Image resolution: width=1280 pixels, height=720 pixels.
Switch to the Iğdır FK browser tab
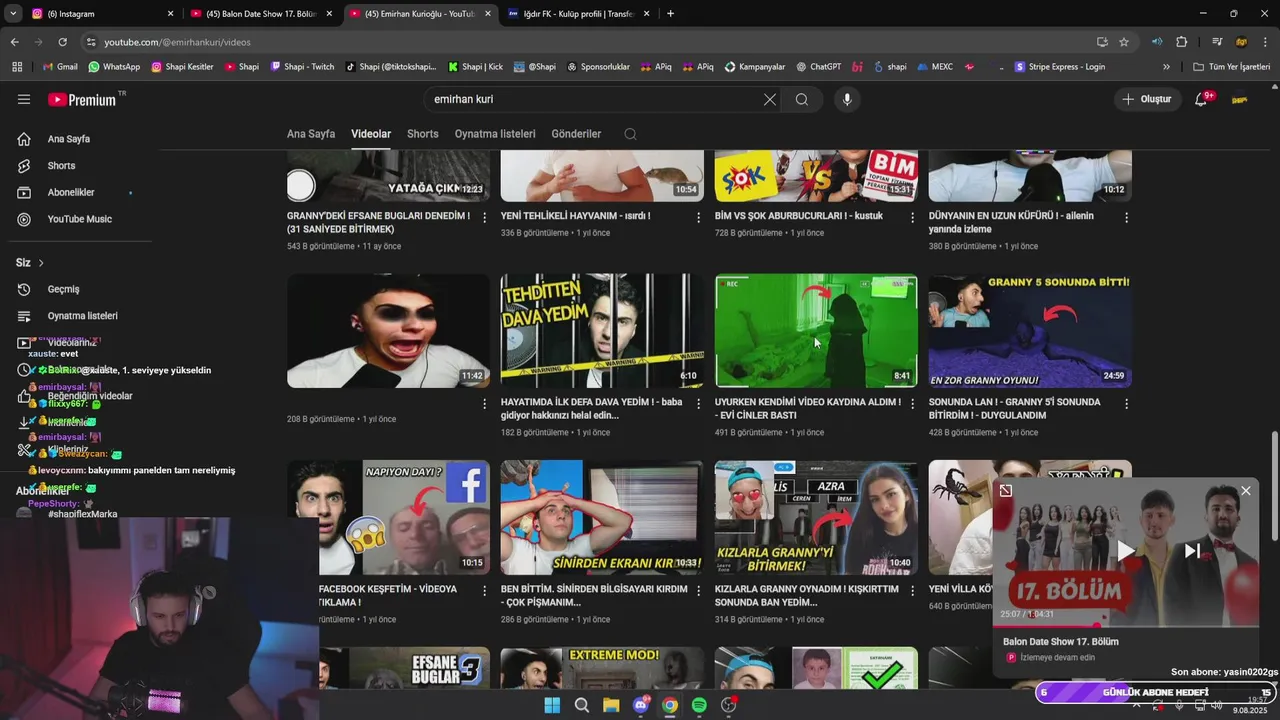pyautogui.click(x=579, y=14)
